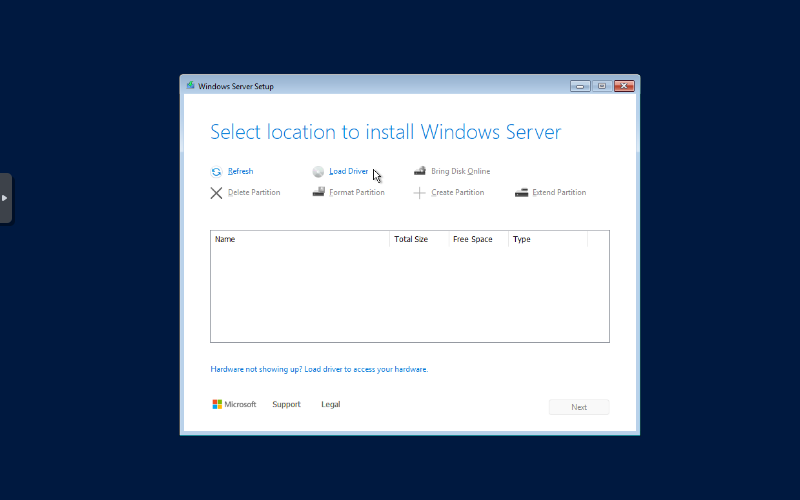Viewport: 800px width, 500px height.
Task: Click the Extend Partition drive icon
Action: coord(521,192)
